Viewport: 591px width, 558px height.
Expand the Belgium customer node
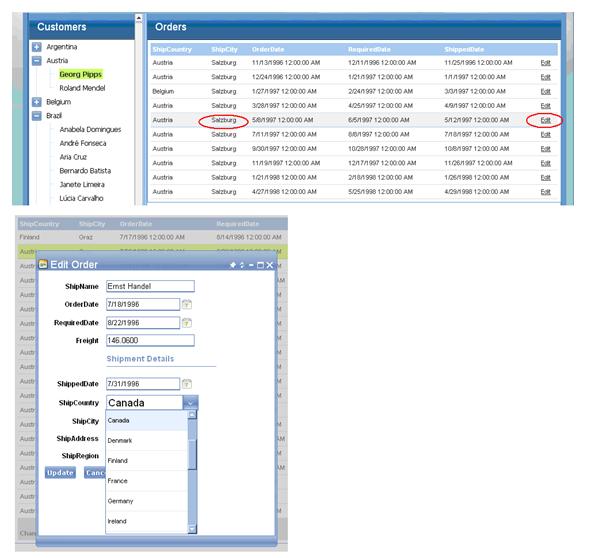[37, 102]
